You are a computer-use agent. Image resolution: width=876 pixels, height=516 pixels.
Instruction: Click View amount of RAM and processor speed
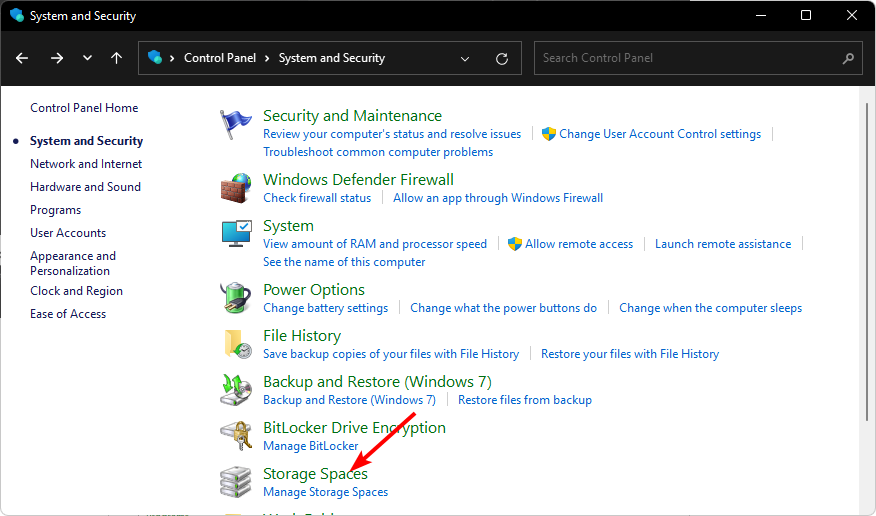tap(375, 244)
